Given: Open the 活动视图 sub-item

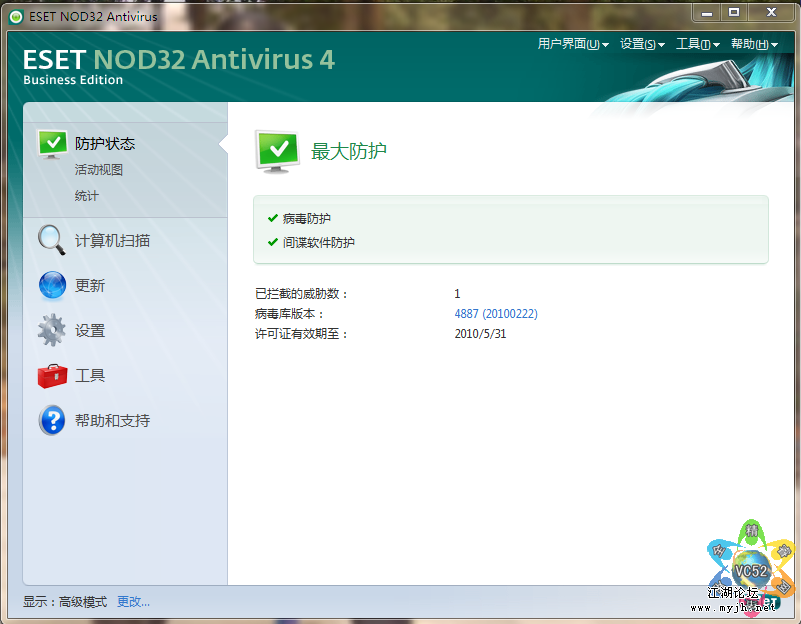Looking at the screenshot, I should click(99, 170).
